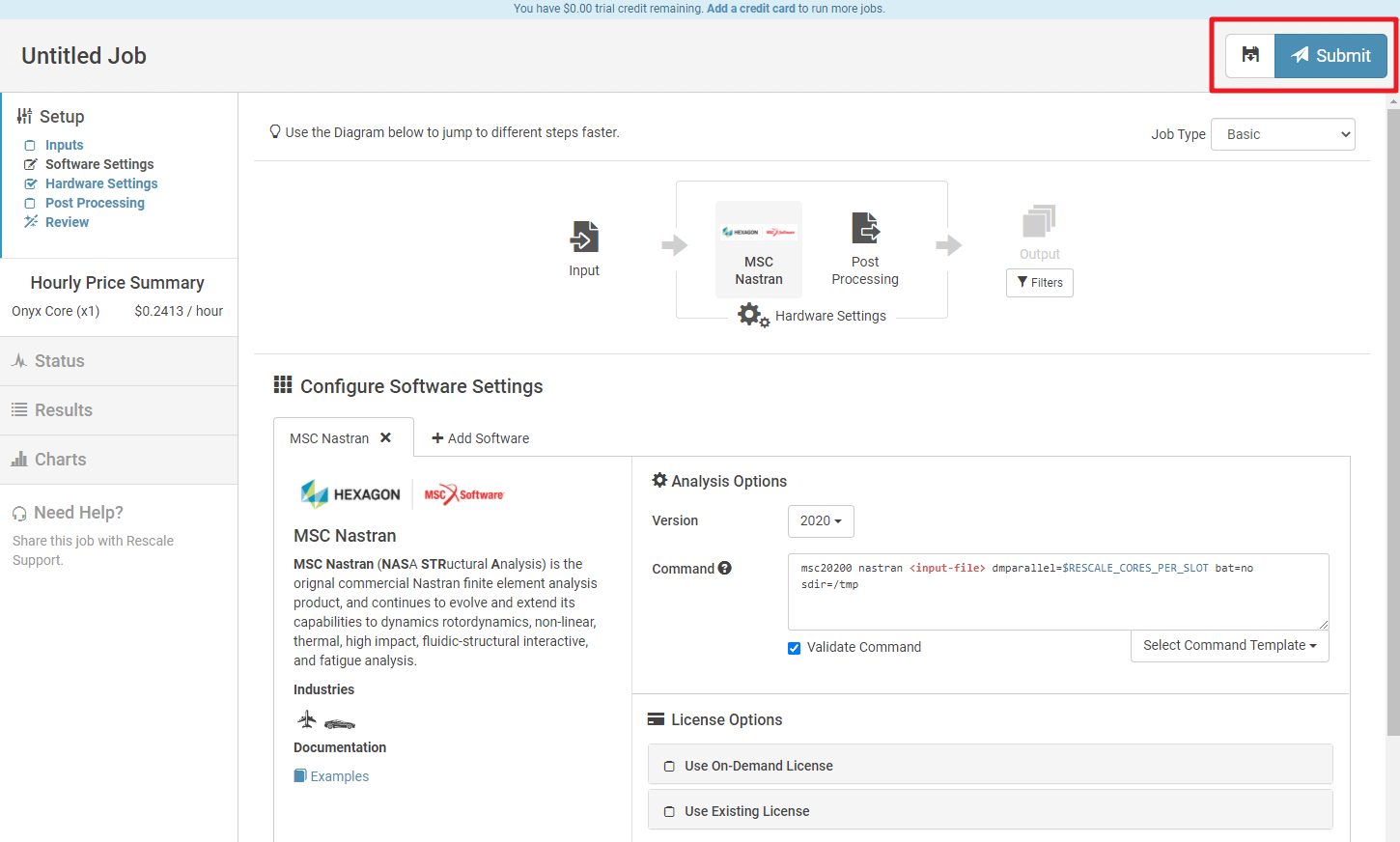1400x842 pixels.
Task: Close the MSC Nastran tab with X
Action: pyautogui.click(x=386, y=438)
